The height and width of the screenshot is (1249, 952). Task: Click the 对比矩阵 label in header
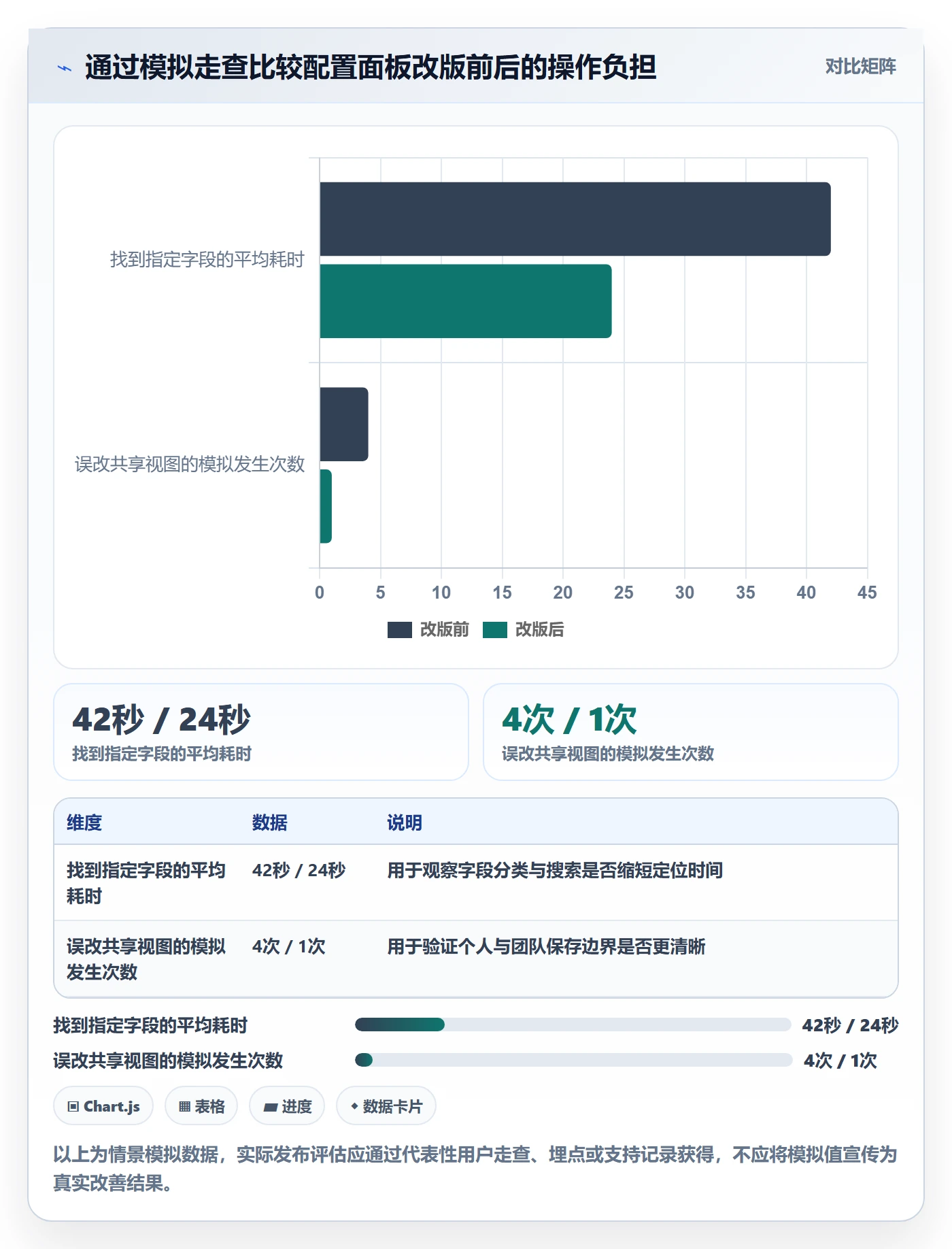point(860,67)
